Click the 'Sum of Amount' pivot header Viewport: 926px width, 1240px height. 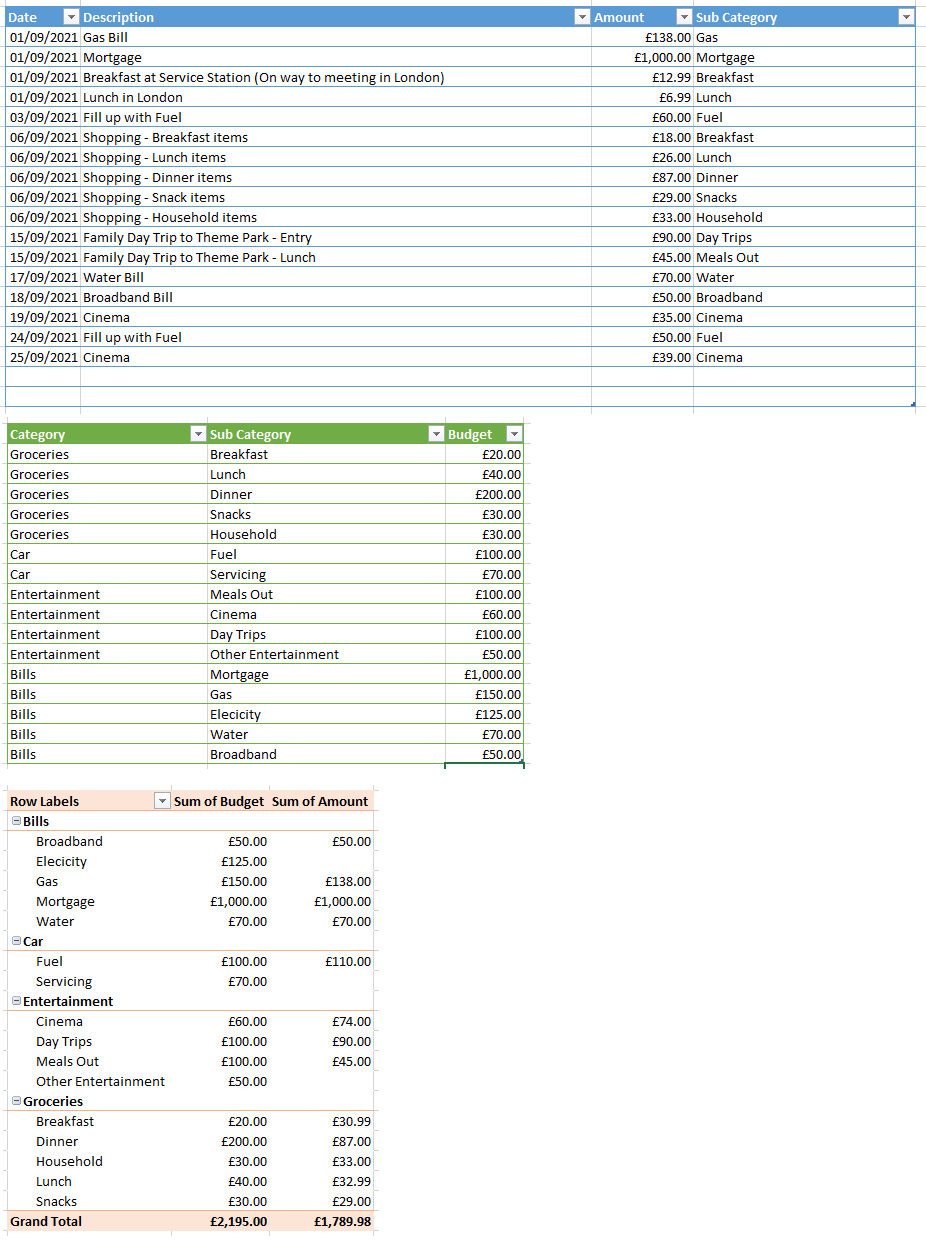tap(320, 801)
